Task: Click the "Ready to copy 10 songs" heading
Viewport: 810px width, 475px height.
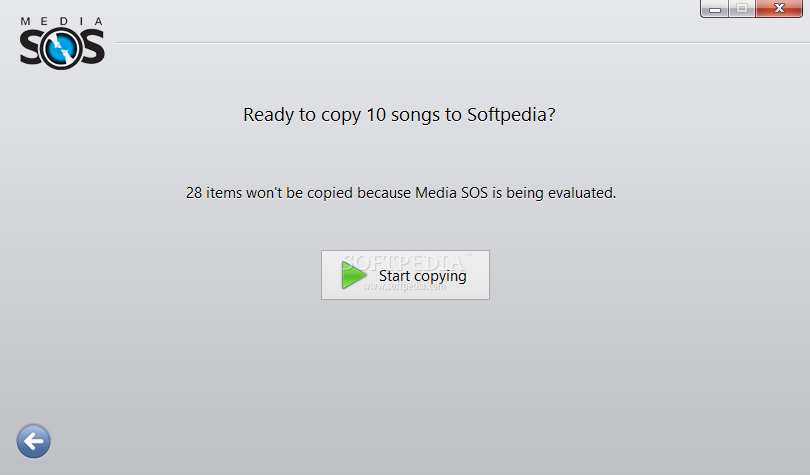Action: [399, 115]
